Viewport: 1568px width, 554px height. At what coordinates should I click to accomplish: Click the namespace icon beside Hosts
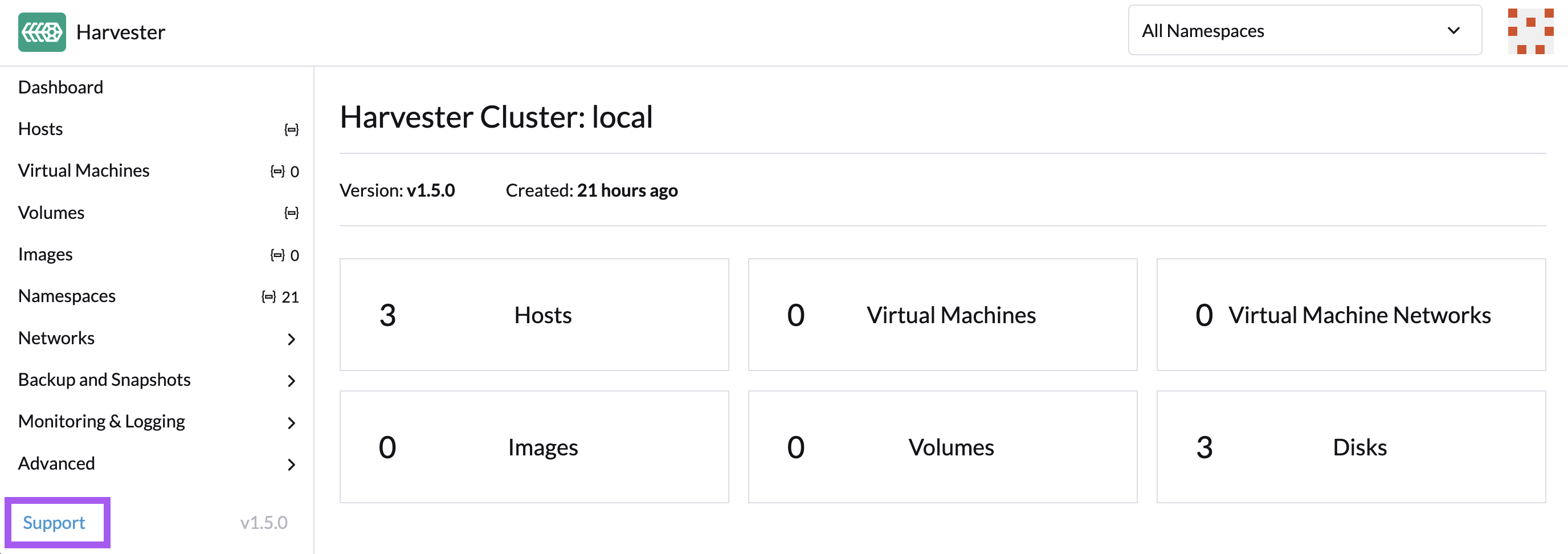292,130
